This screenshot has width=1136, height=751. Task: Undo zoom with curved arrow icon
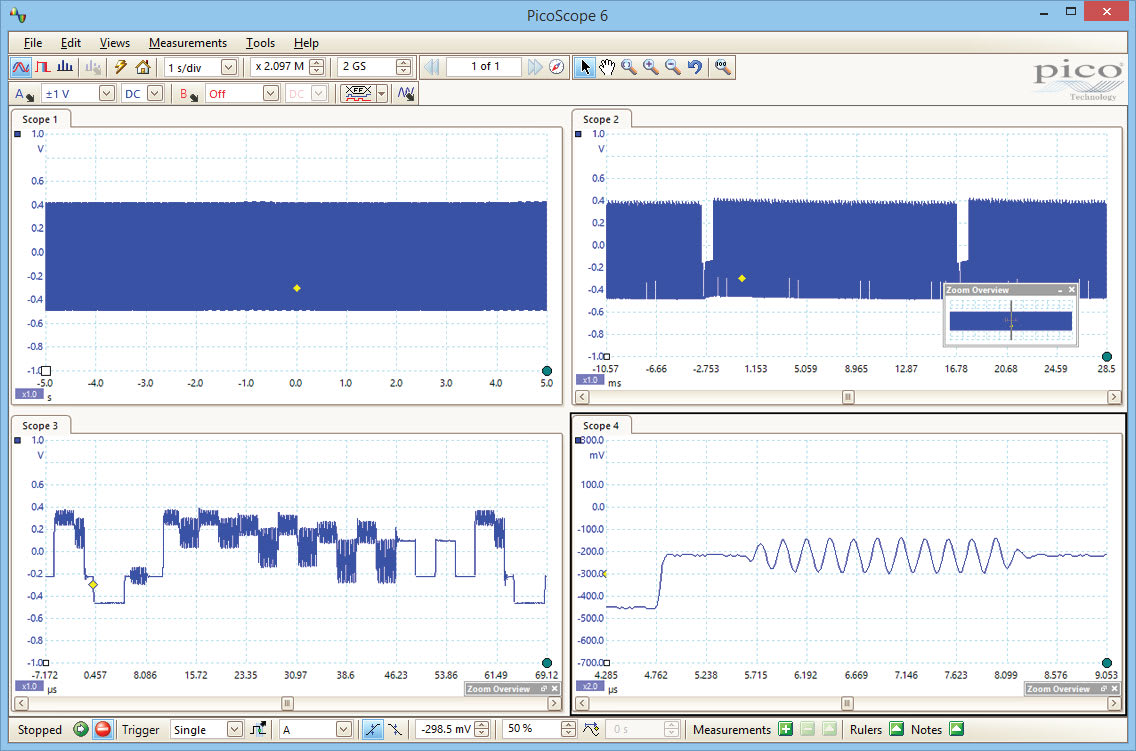695,67
